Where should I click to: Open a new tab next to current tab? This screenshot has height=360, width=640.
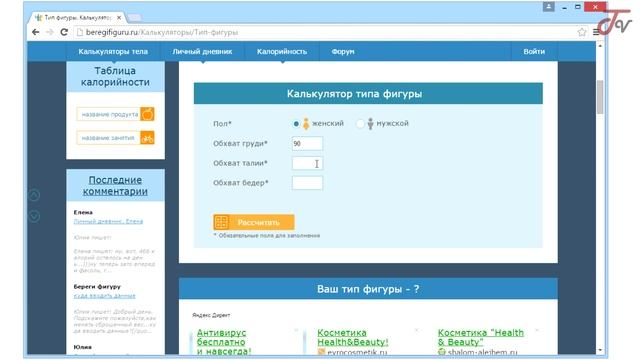point(134,18)
